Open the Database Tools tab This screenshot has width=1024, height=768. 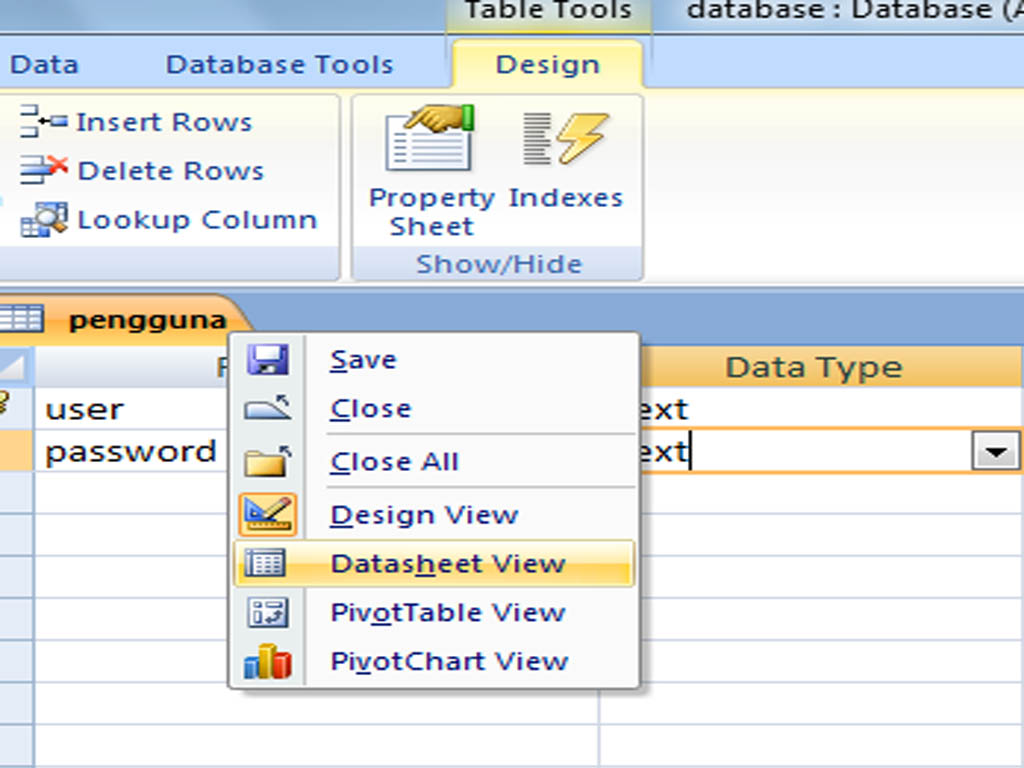coord(280,64)
